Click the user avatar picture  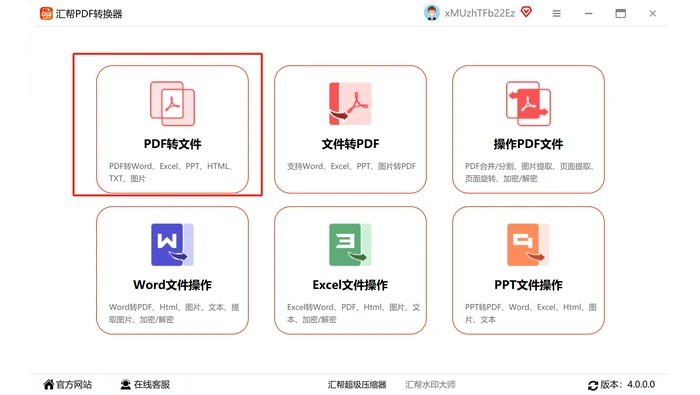click(x=431, y=13)
